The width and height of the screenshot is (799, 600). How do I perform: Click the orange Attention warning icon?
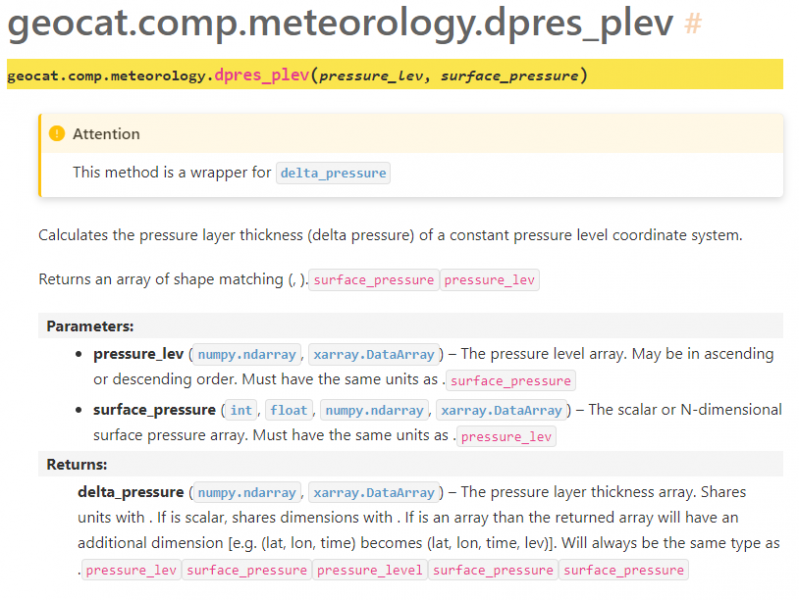[x=56, y=134]
